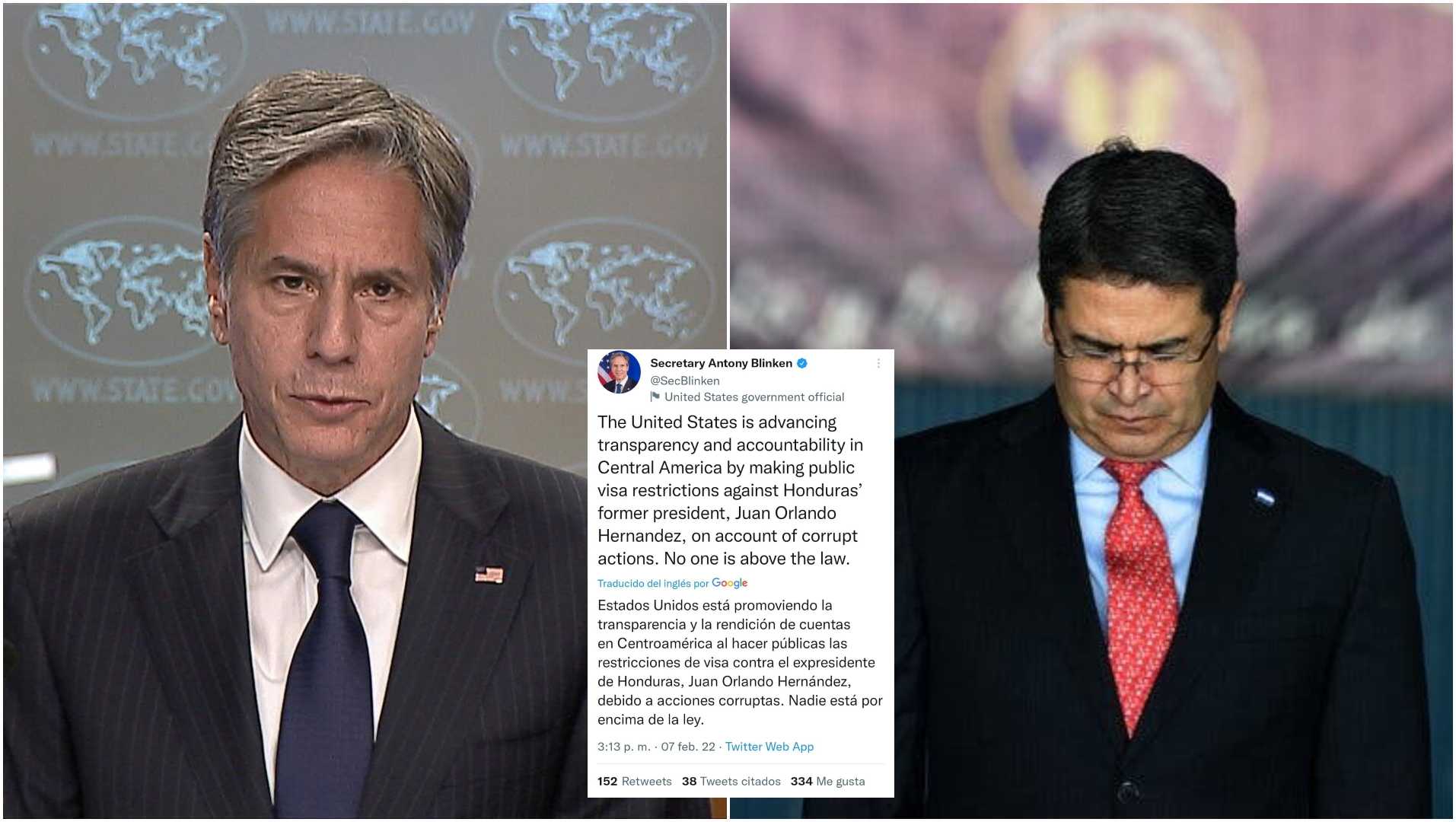
Task: Click the blue verified badge
Action: click(x=802, y=364)
